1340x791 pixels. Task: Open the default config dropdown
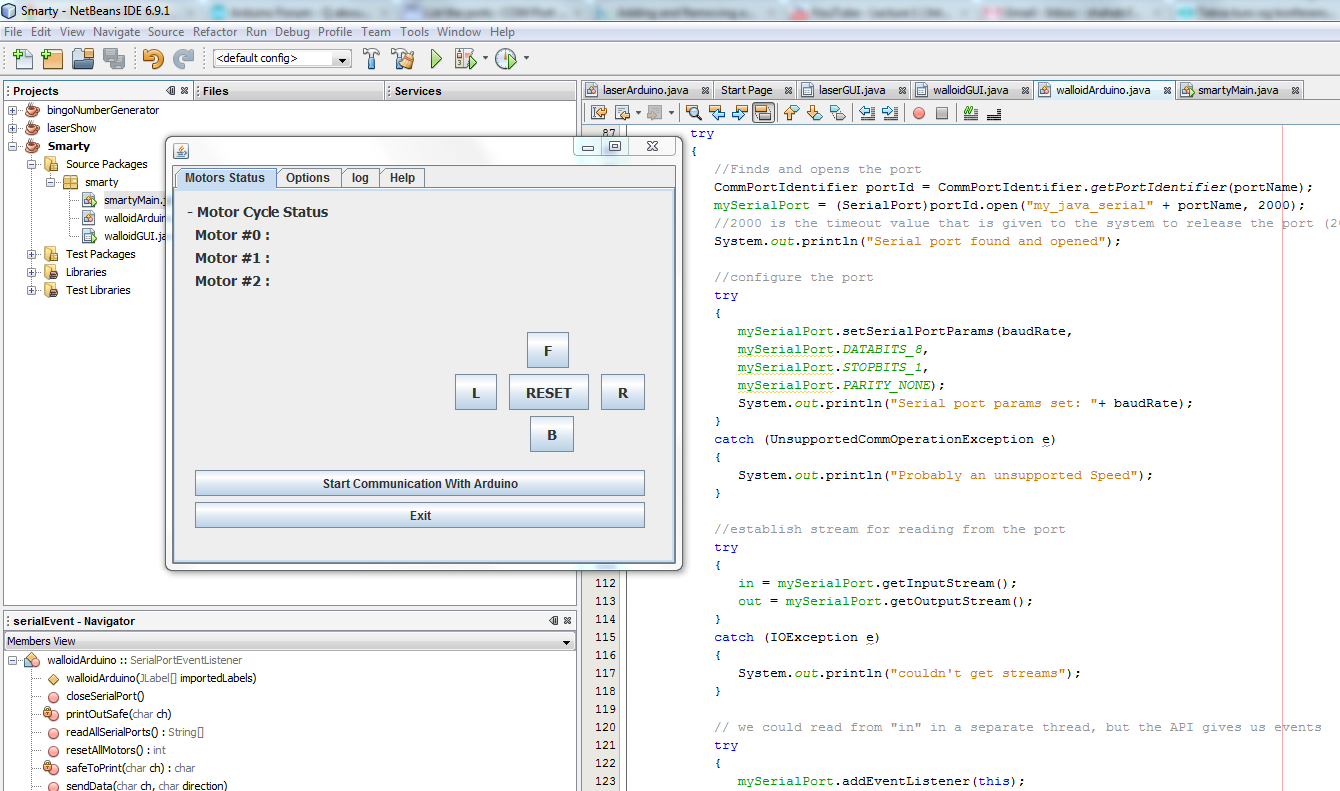(x=343, y=59)
